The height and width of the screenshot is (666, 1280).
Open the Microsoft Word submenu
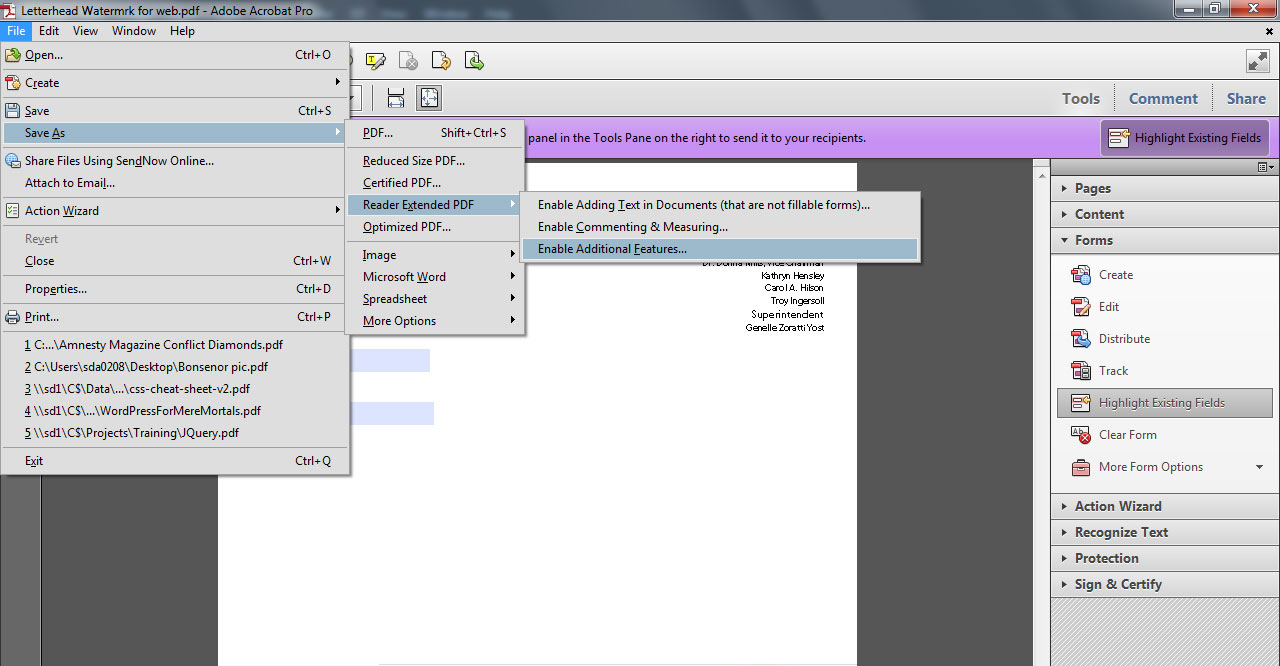435,277
